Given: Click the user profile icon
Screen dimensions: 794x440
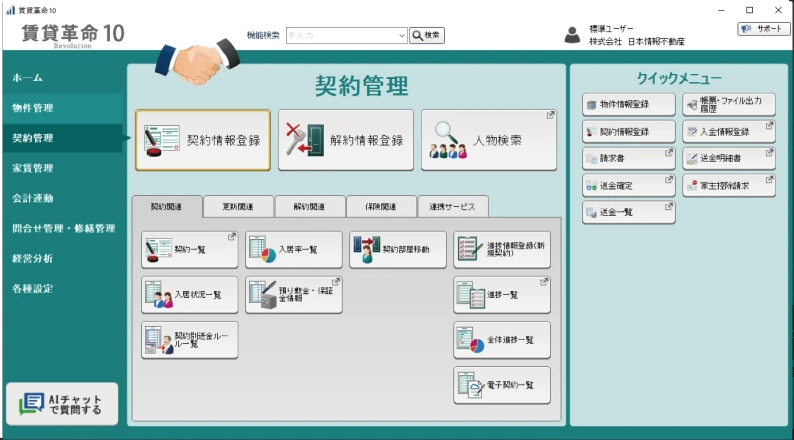Looking at the screenshot, I should pos(572,35).
